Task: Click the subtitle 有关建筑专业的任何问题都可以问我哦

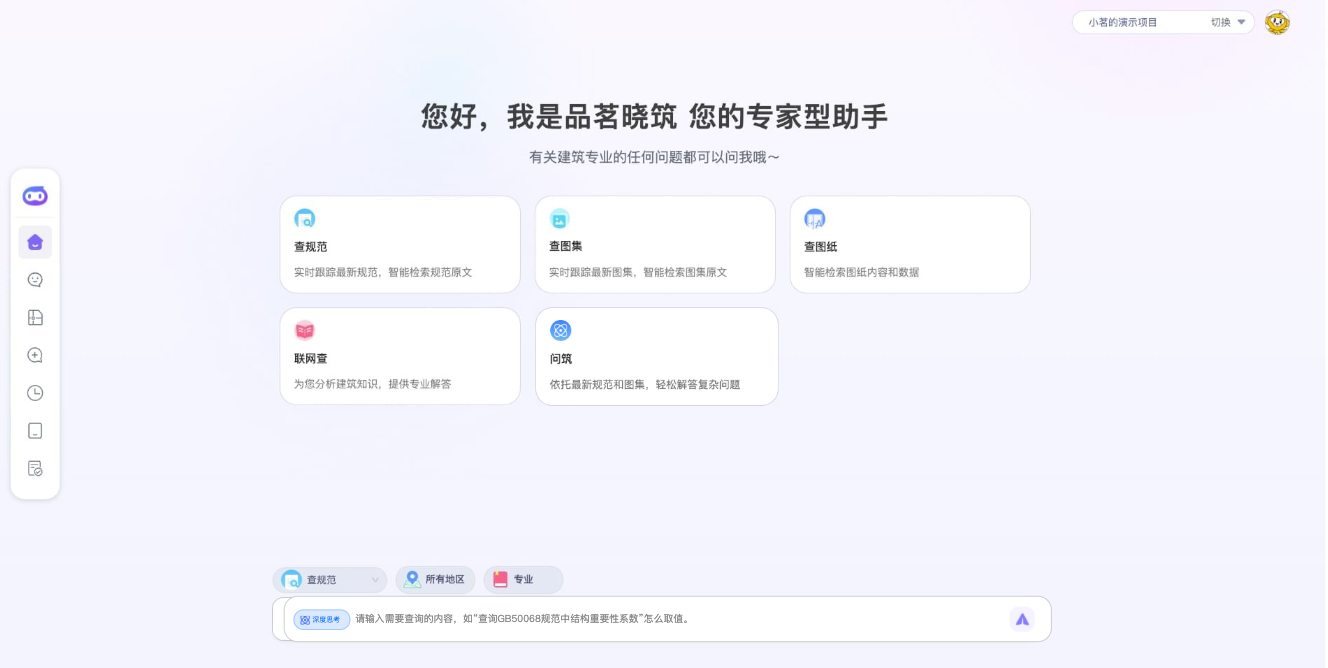Action: click(654, 157)
